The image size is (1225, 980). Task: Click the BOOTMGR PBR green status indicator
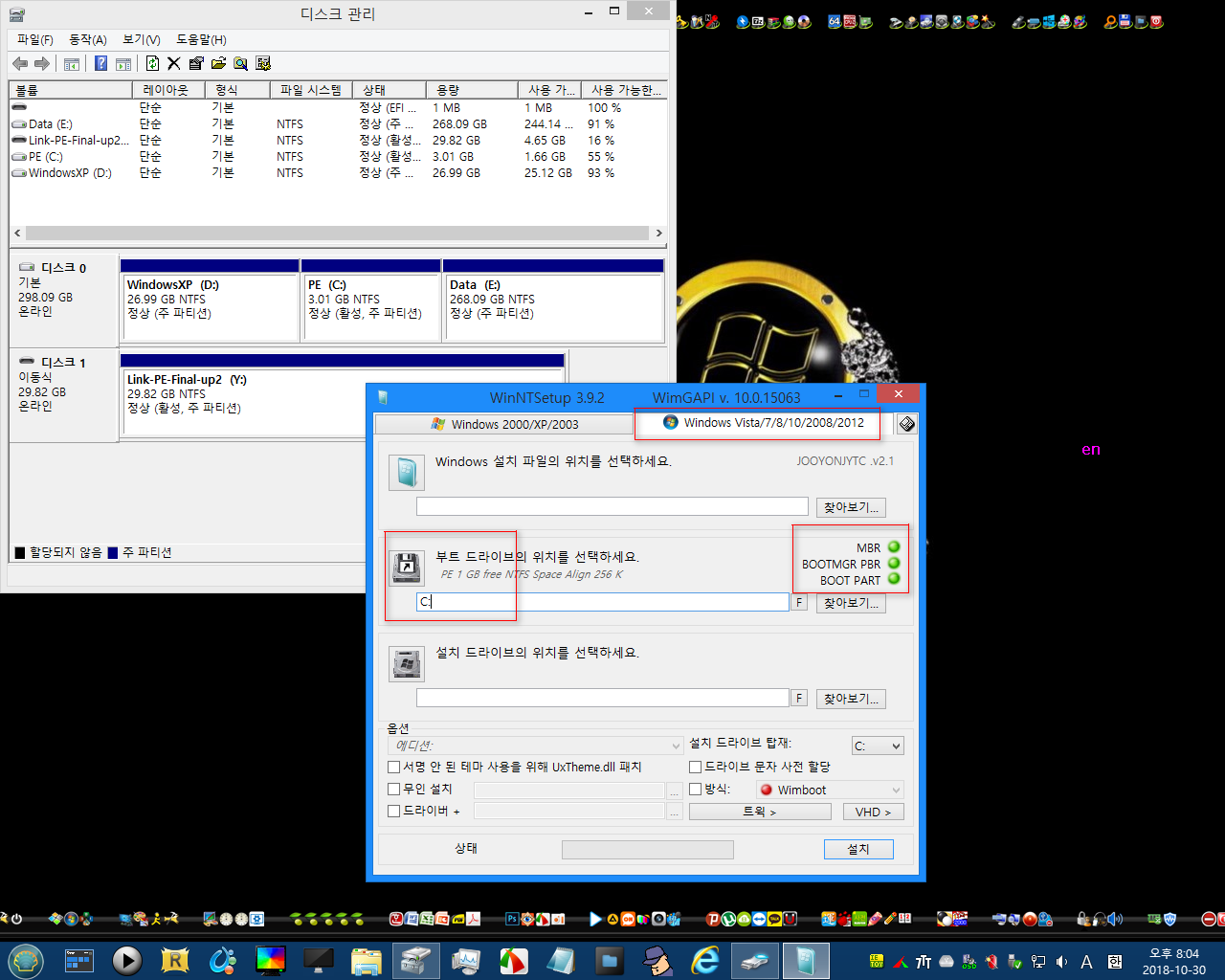tap(894, 564)
